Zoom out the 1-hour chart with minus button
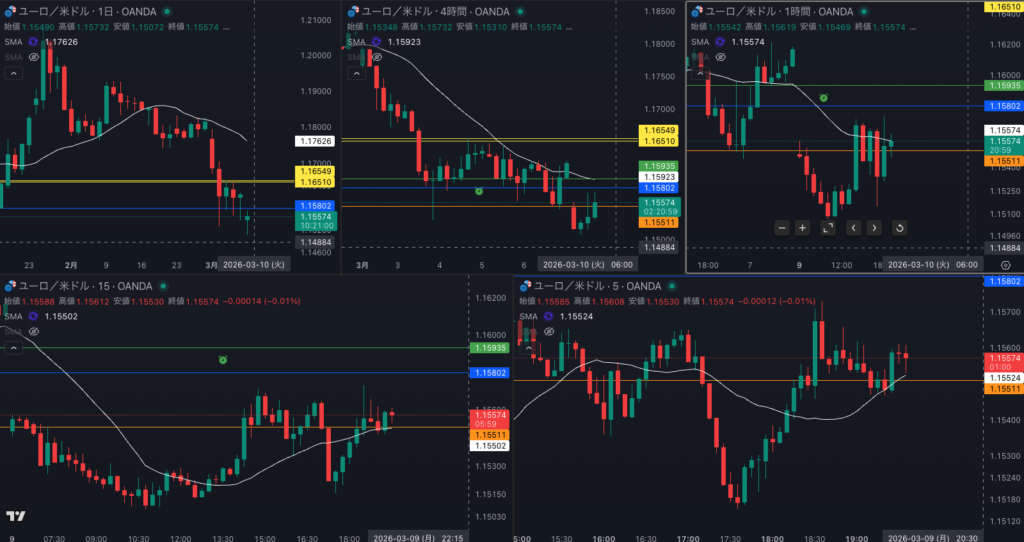Image resolution: width=1024 pixels, height=542 pixels. [x=782, y=228]
